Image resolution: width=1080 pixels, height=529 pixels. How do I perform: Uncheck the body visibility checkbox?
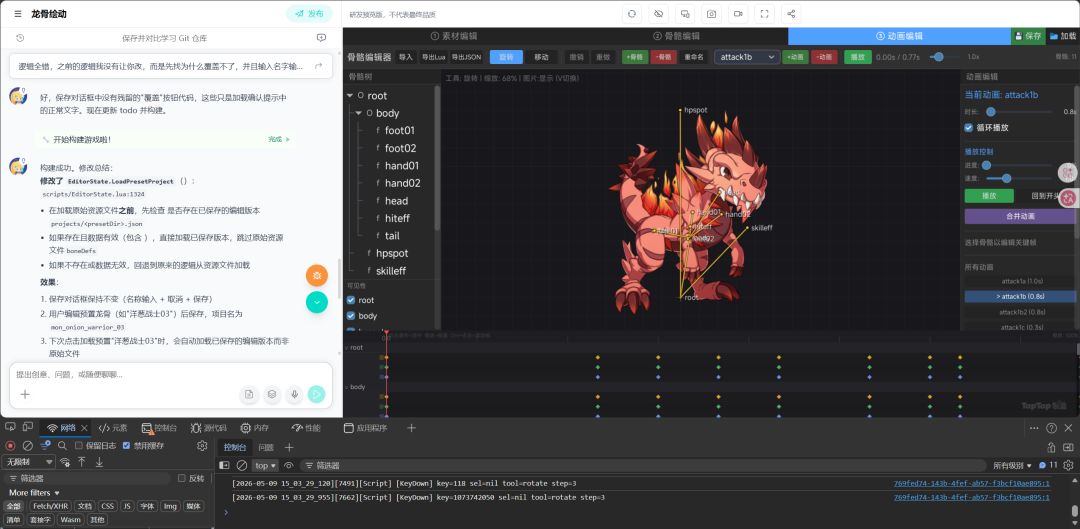tap(351, 316)
